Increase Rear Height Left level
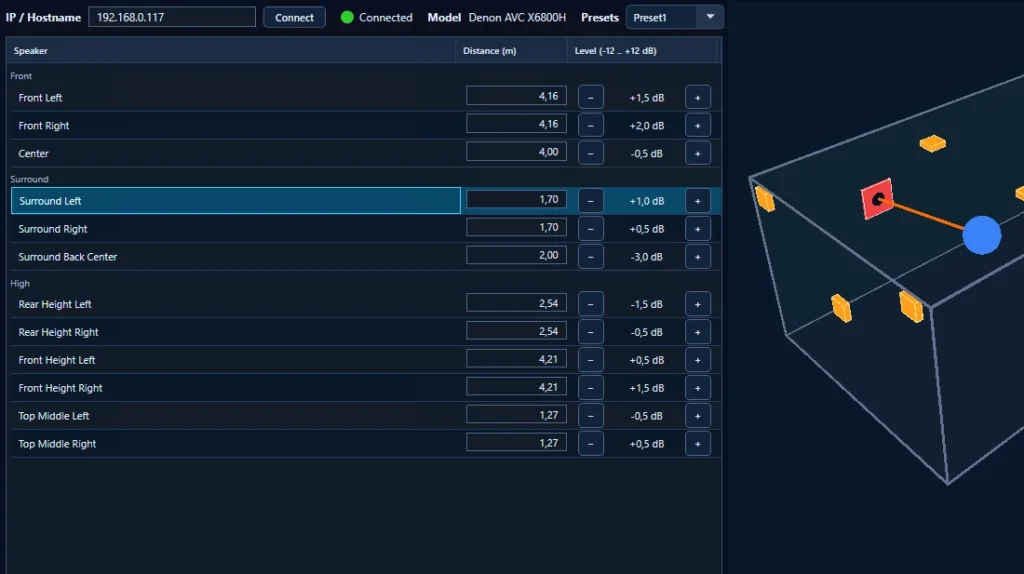The height and width of the screenshot is (574, 1024). (697, 304)
